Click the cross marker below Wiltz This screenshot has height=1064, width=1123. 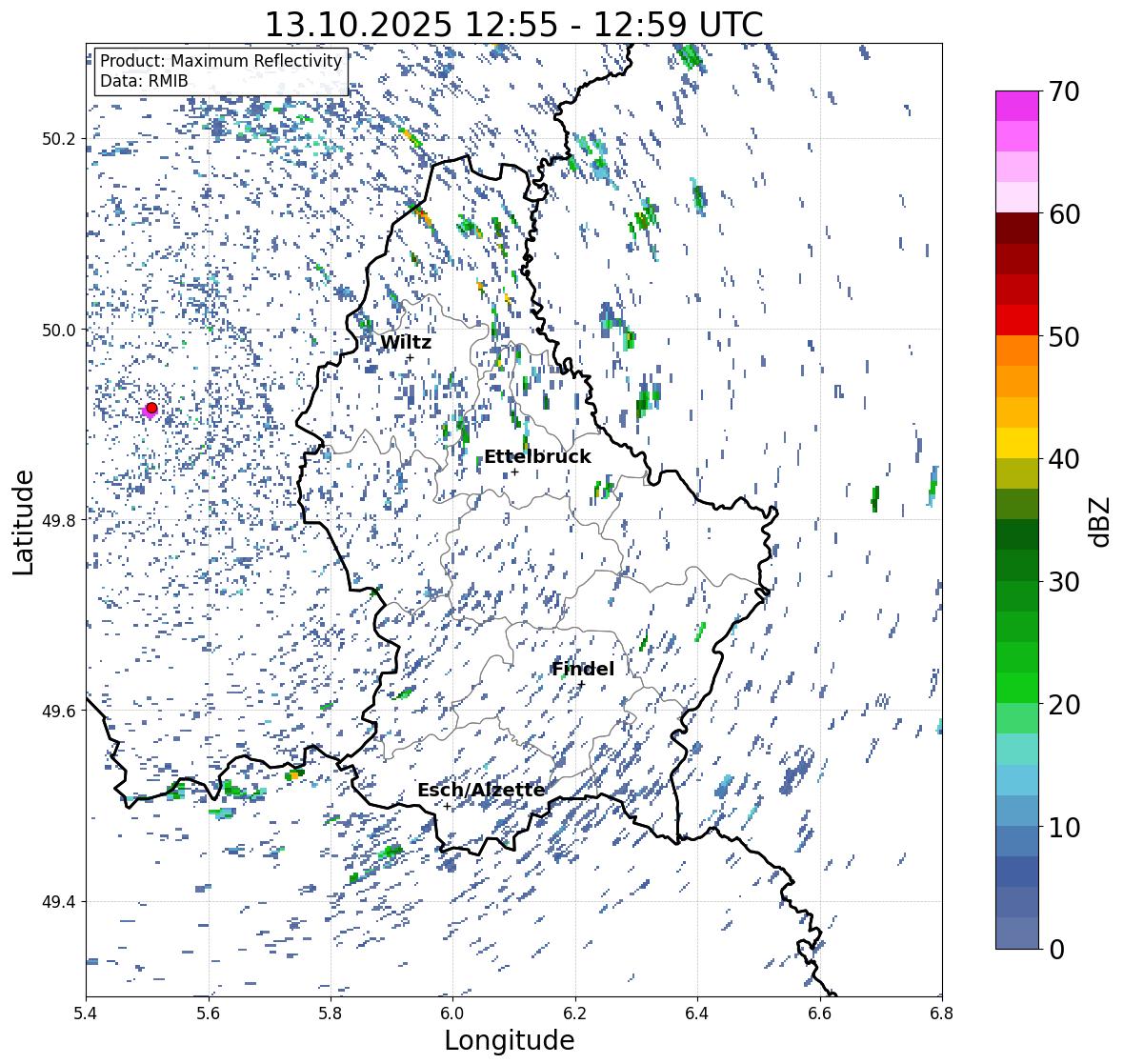pyautogui.click(x=410, y=358)
